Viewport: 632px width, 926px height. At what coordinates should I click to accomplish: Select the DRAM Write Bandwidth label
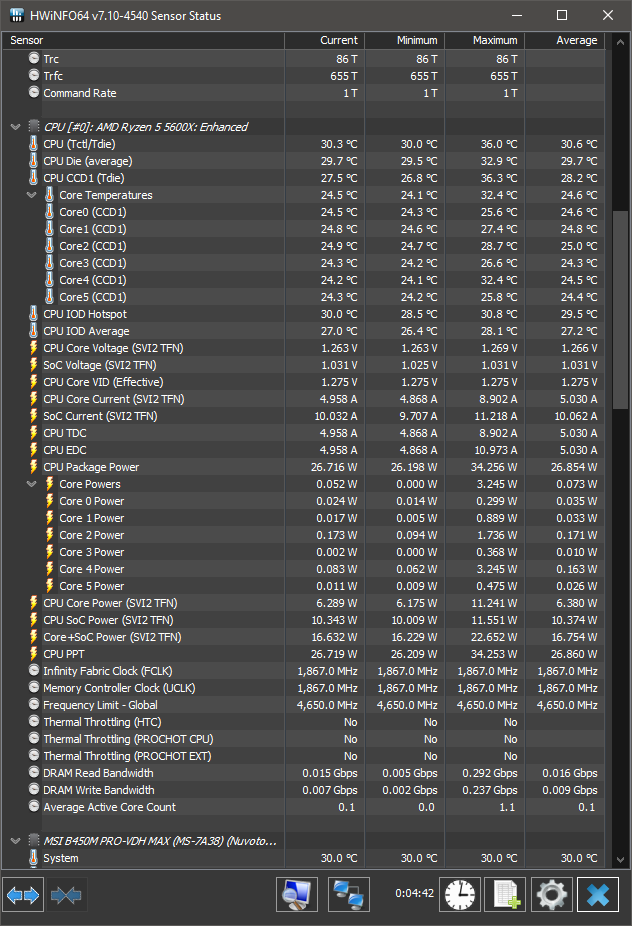click(x=99, y=790)
